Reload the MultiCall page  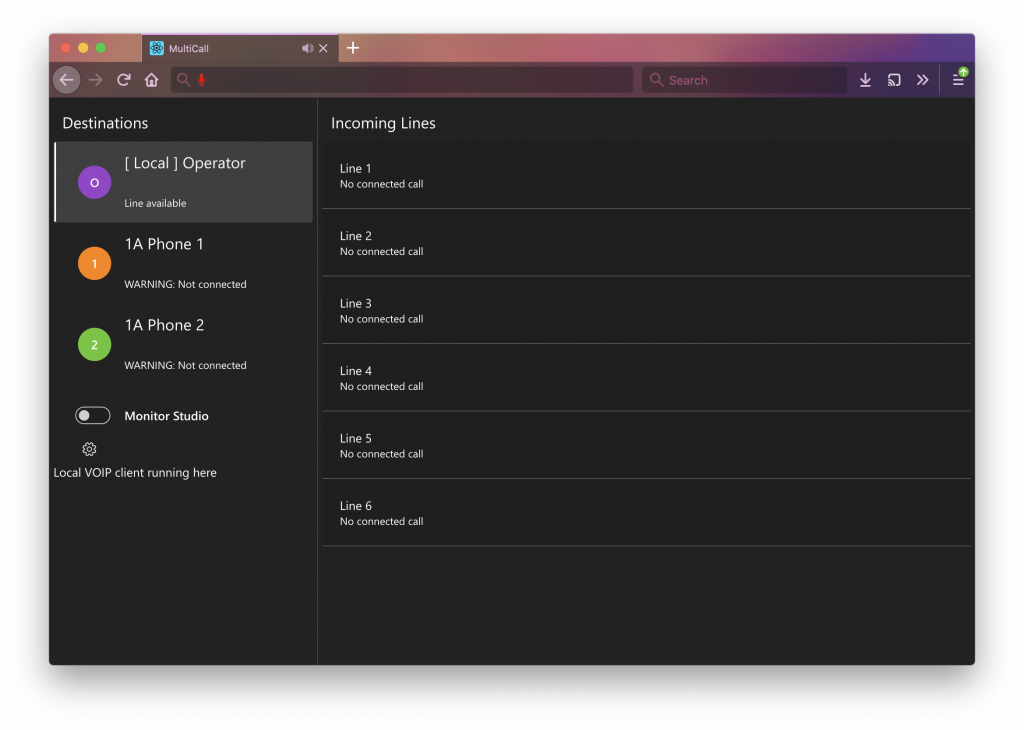123,80
